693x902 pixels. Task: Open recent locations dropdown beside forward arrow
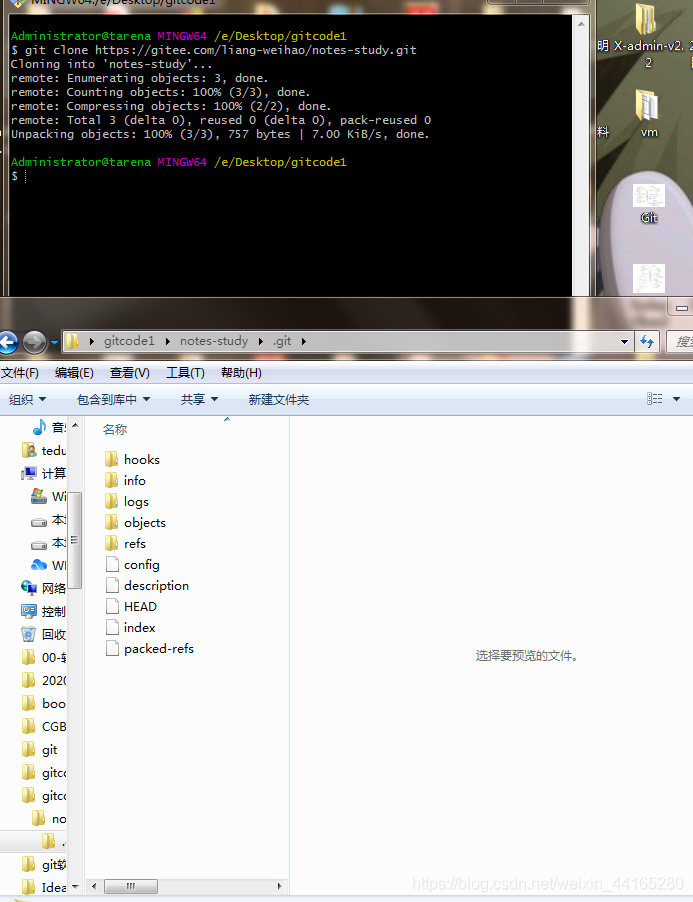[x=54, y=342]
